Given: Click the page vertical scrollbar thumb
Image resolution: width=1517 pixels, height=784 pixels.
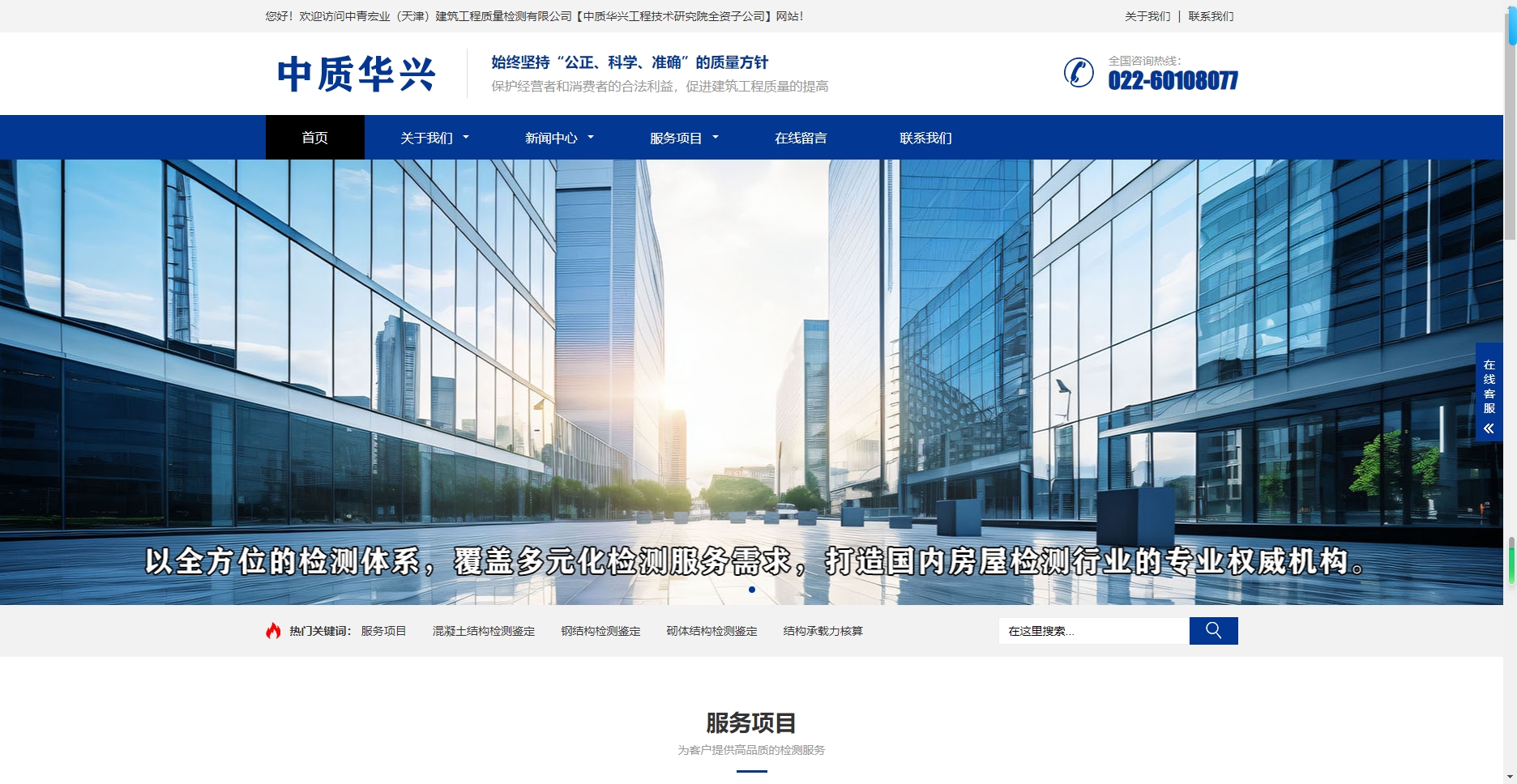Looking at the screenshot, I should tap(1511, 121).
